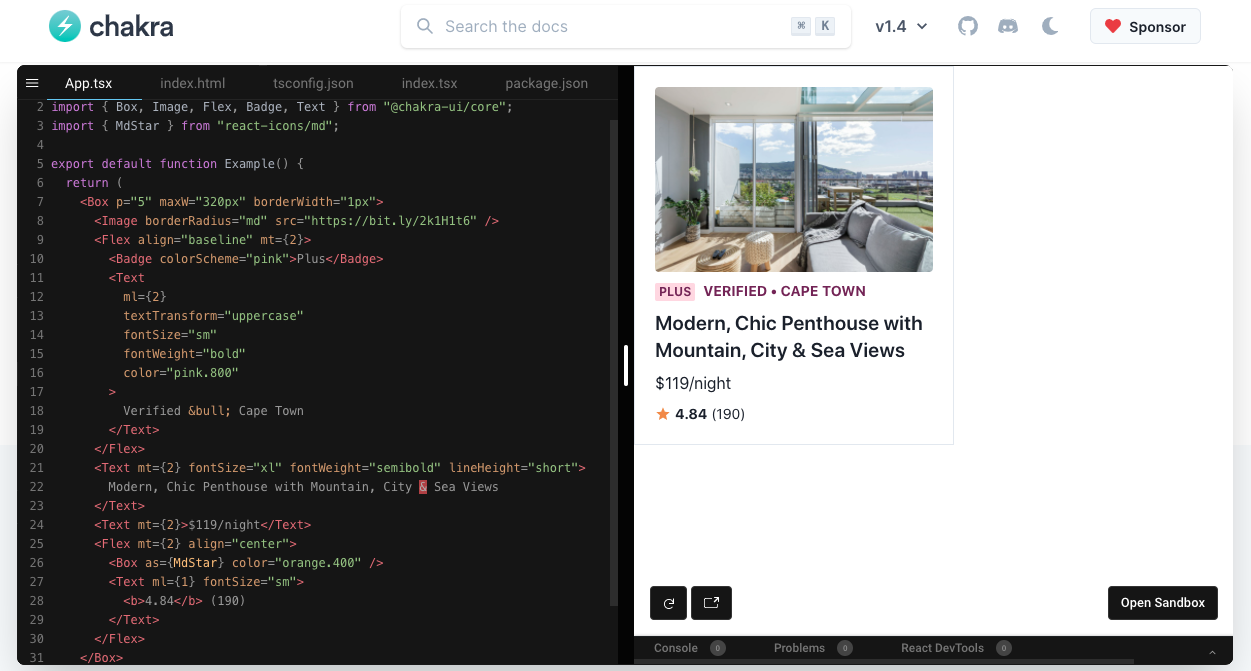Click the orange star rating icon
The height and width of the screenshot is (671, 1251).
[663, 414]
